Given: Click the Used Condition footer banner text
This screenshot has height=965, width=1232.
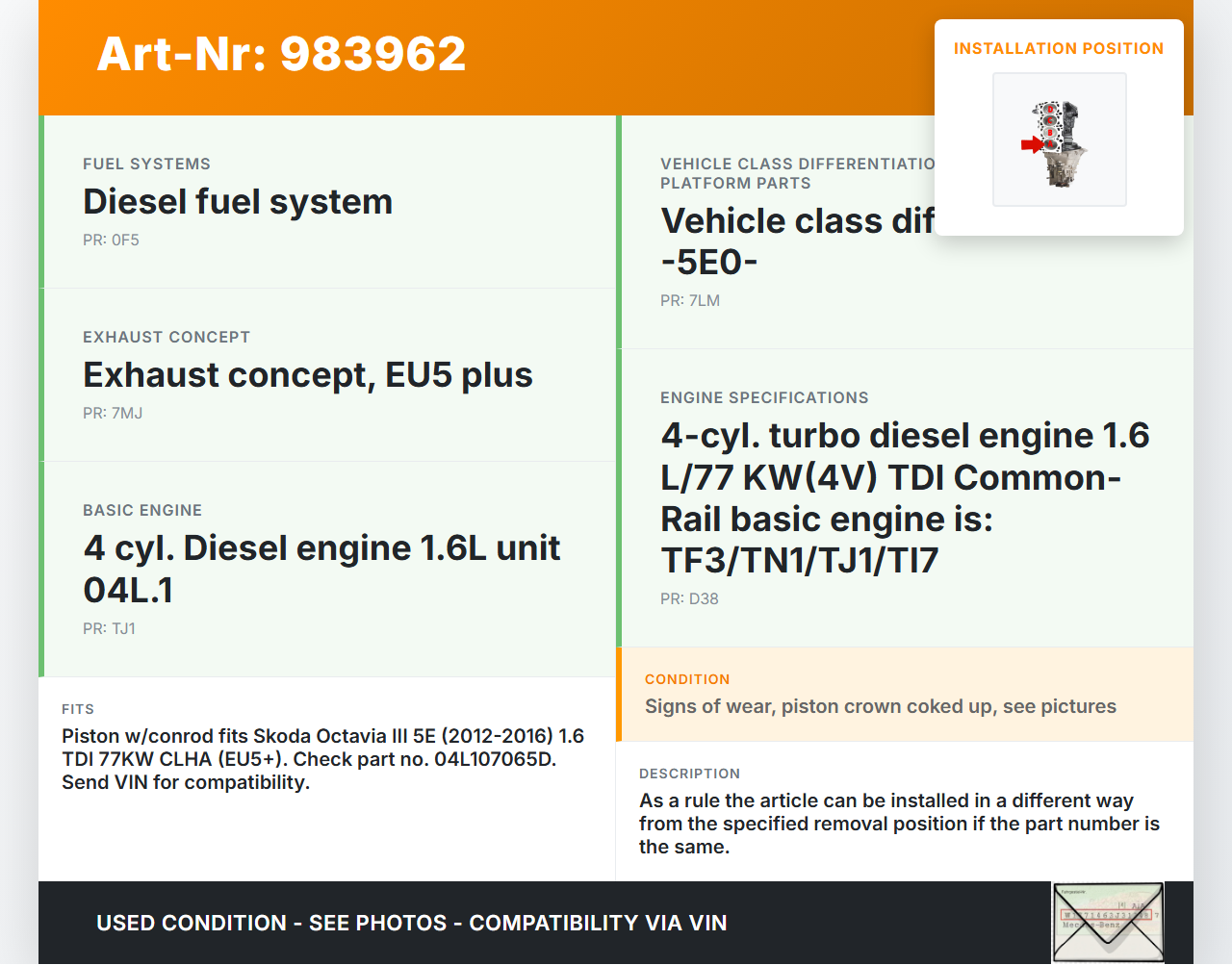Looking at the screenshot, I should tap(411, 924).
